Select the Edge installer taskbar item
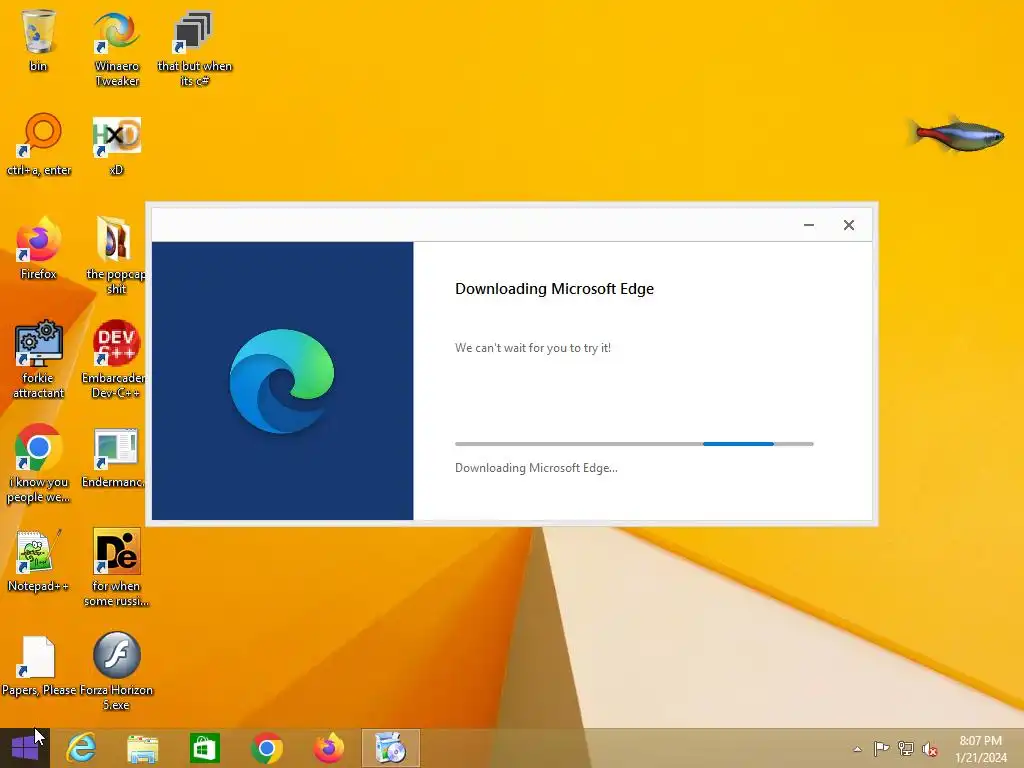This screenshot has height=768, width=1024. coord(391,748)
